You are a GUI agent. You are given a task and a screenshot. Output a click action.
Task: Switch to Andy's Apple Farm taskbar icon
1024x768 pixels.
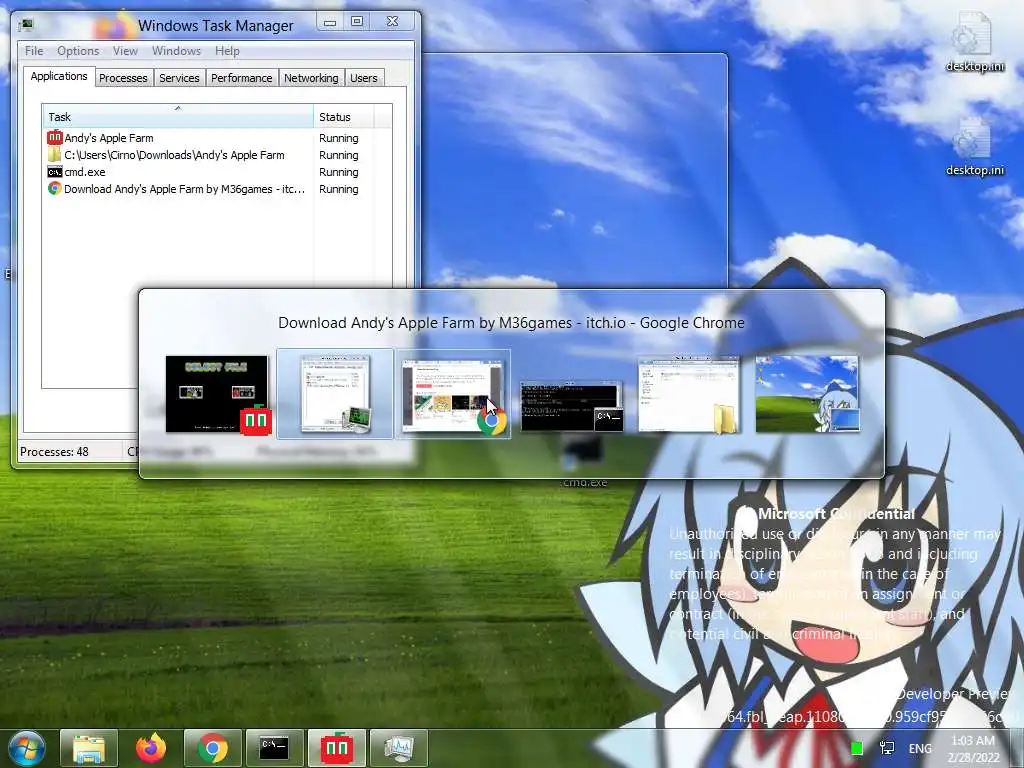tap(337, 748)
